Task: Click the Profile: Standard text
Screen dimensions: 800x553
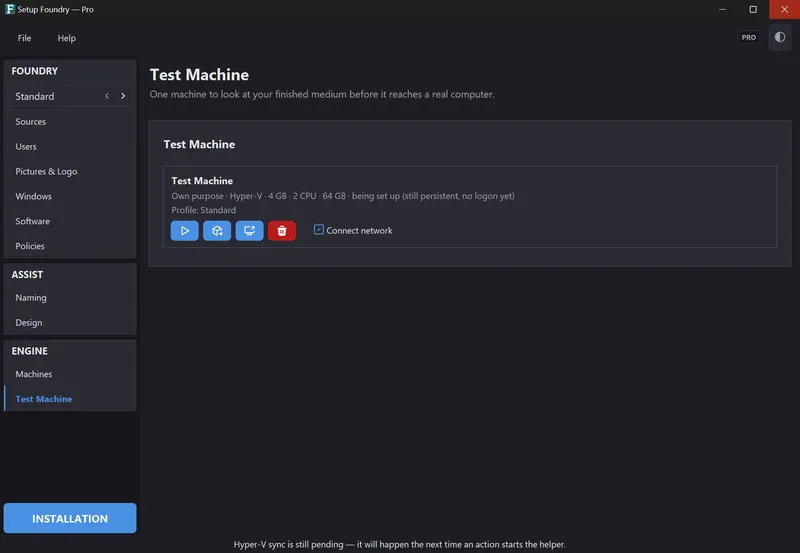Action: [x=204, y=210]
